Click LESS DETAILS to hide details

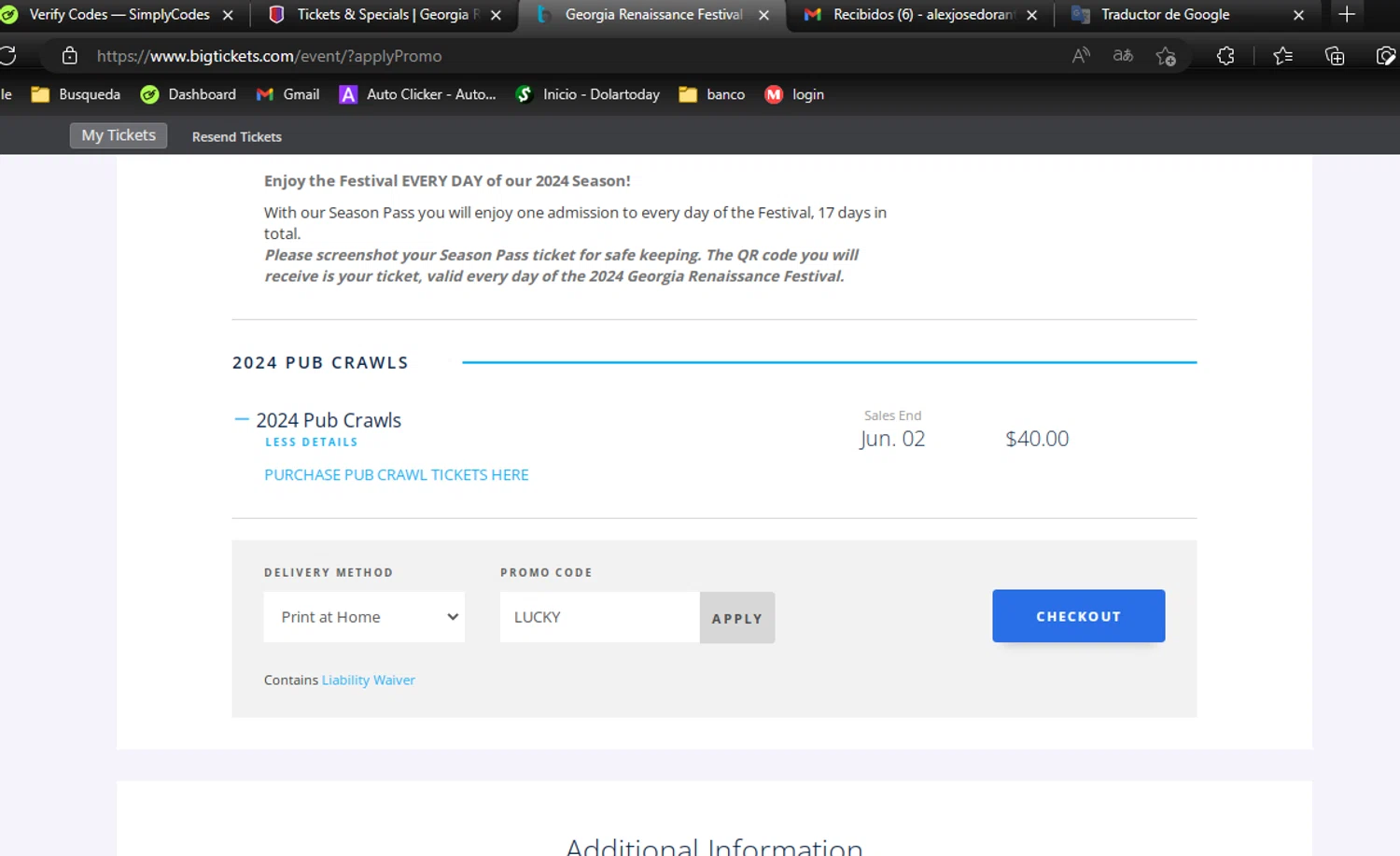coord(311,442)
